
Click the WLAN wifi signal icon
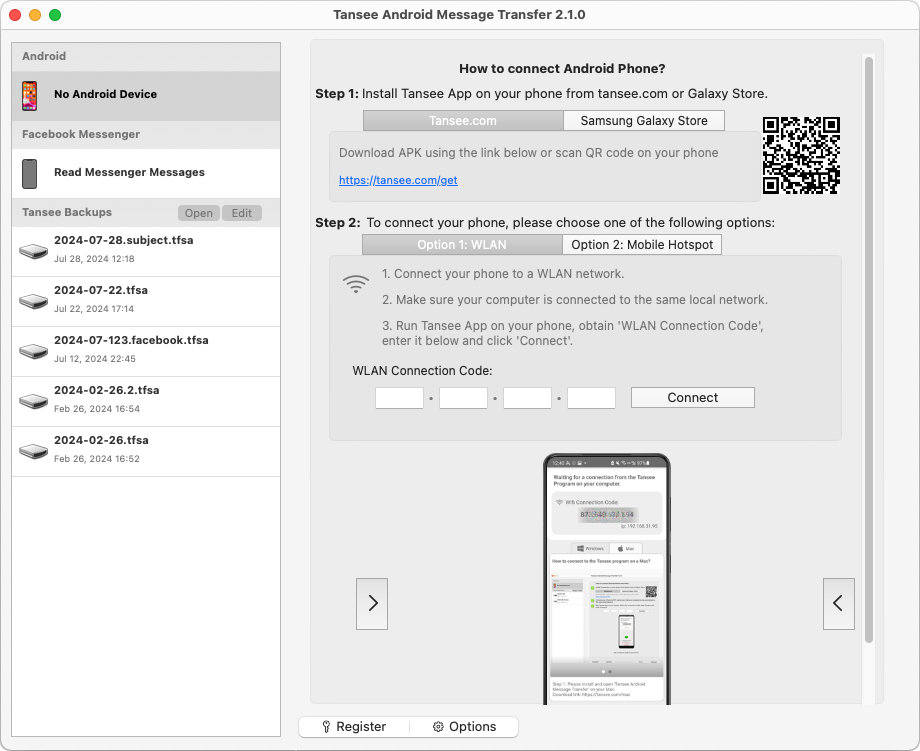[356, 284]
